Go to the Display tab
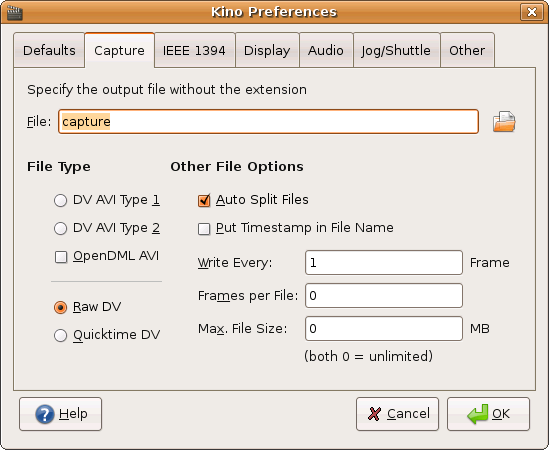The height and width of the screenshot is (450, 549). (x=267, y=50)
